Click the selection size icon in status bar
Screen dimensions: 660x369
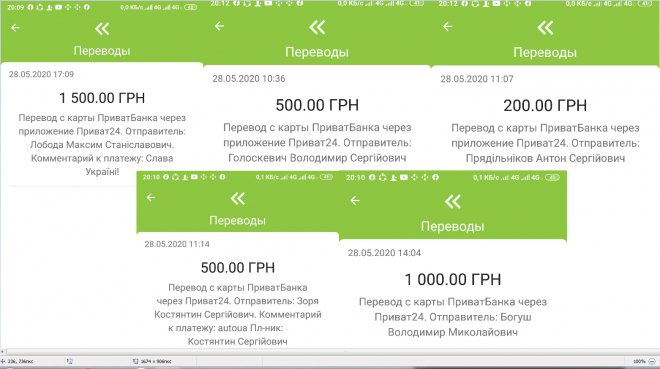[69, 361]
